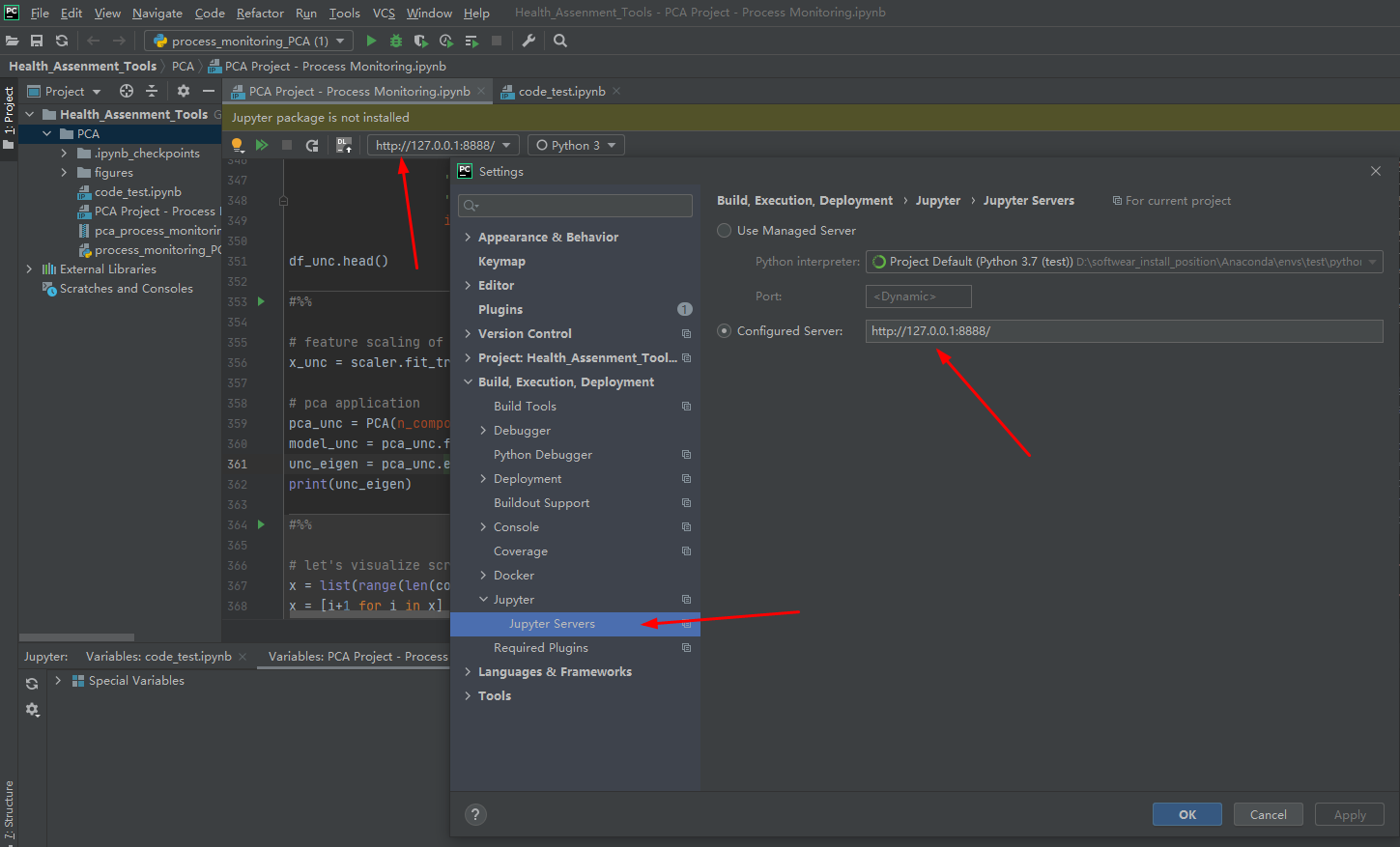The image size is (1400, 847).
Task: Select Python Debugger settings item
Action: pyautogui.click(x=543, y=455)
